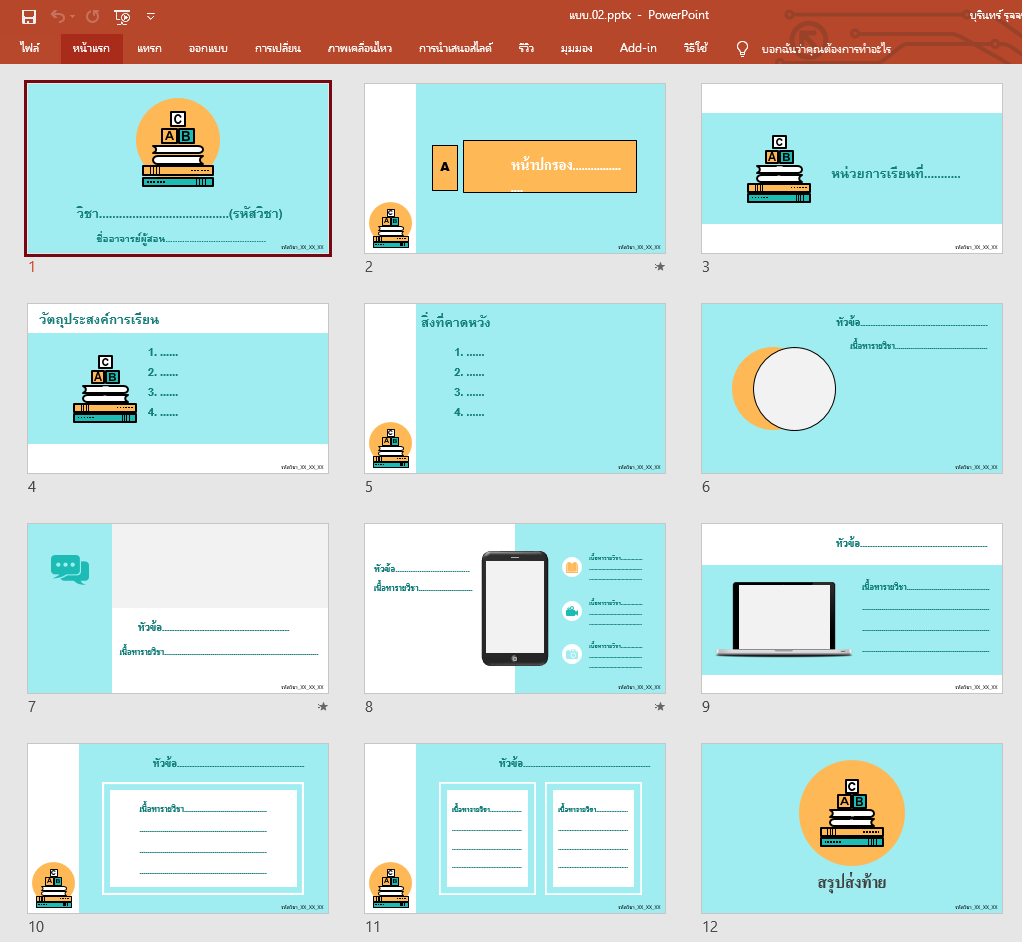Play the transition star beneath slide 8
Image resolution: width=1022 pixels, height=942 pixels.
pos(659,707)
